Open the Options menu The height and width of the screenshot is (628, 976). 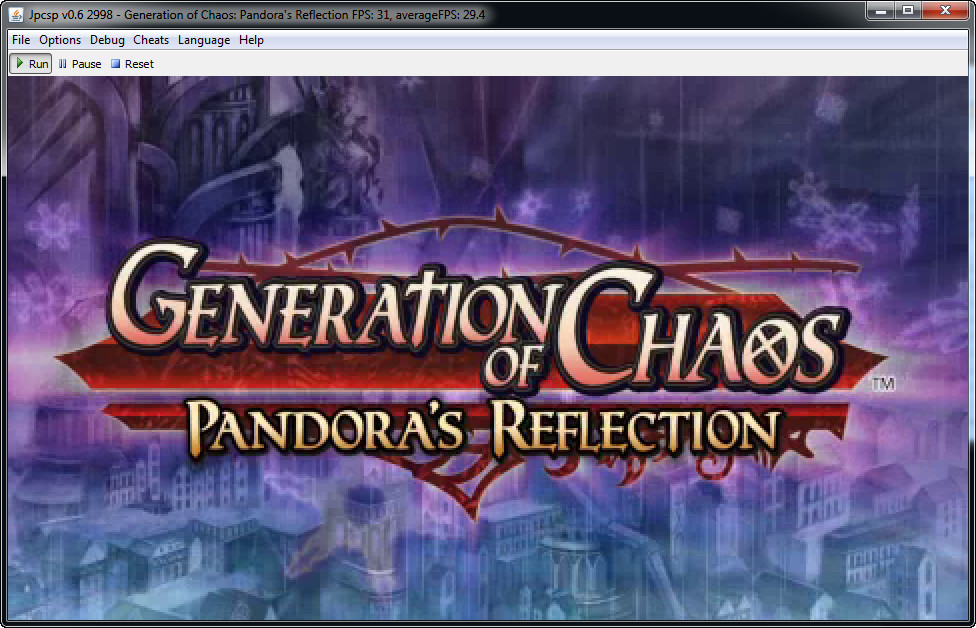pos(60,40)
